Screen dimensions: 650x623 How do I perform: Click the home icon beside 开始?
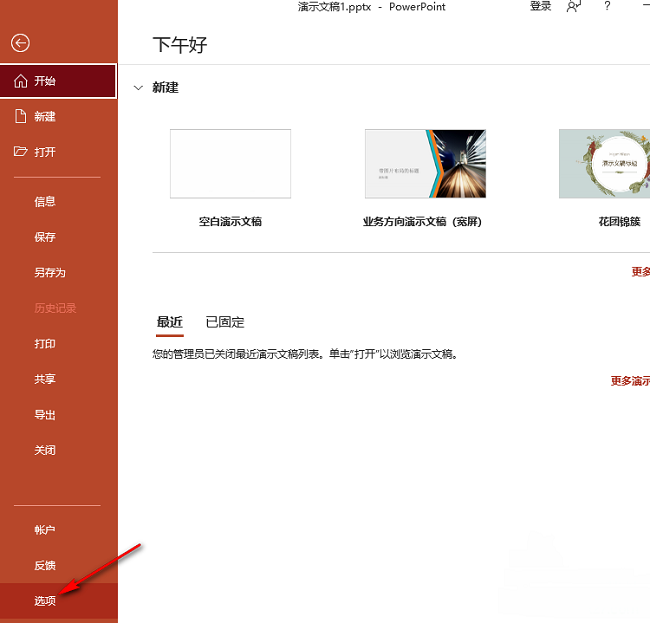coord(20,81)
